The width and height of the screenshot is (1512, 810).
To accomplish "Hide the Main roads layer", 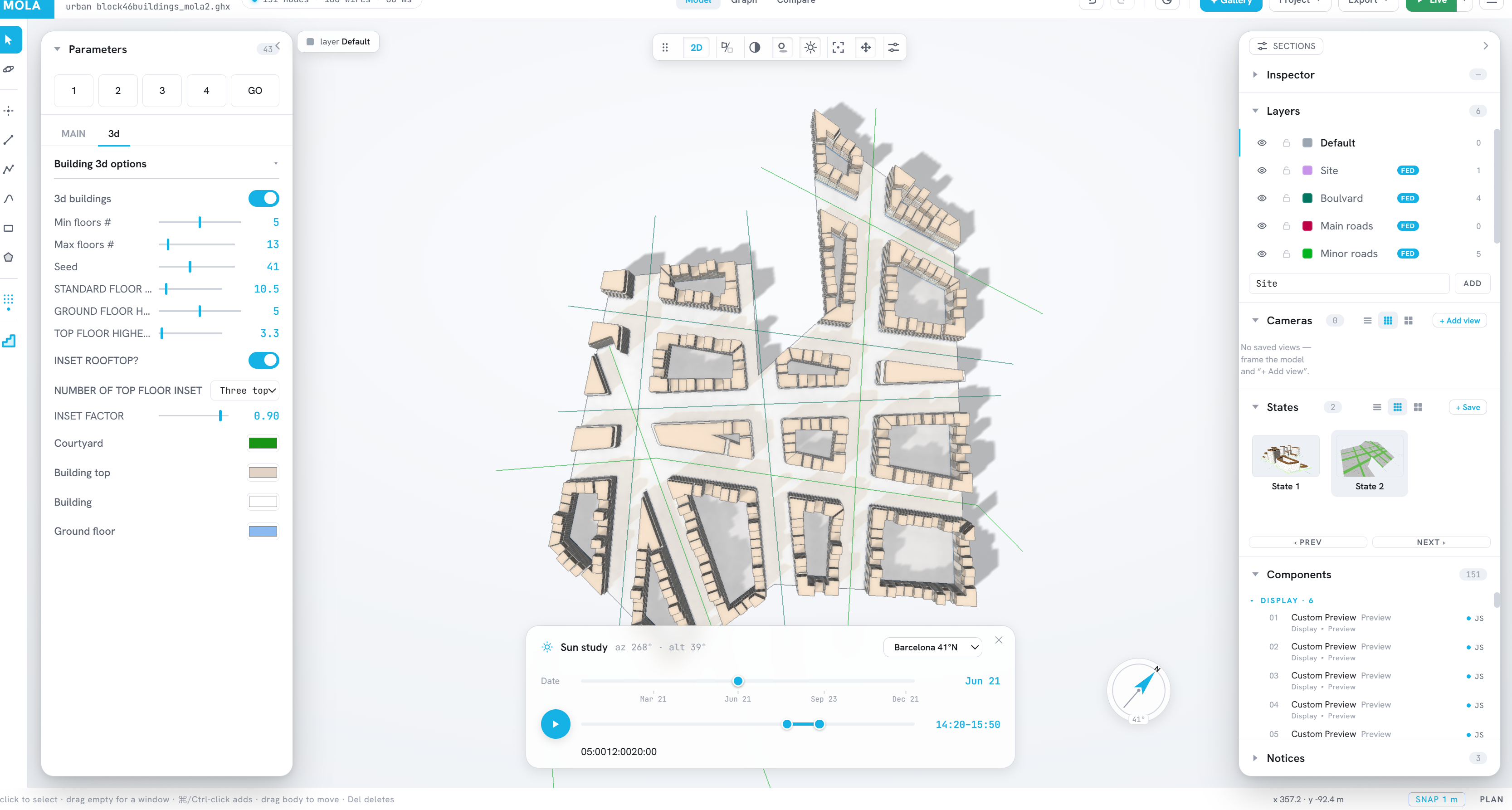I will point(1262,226).
